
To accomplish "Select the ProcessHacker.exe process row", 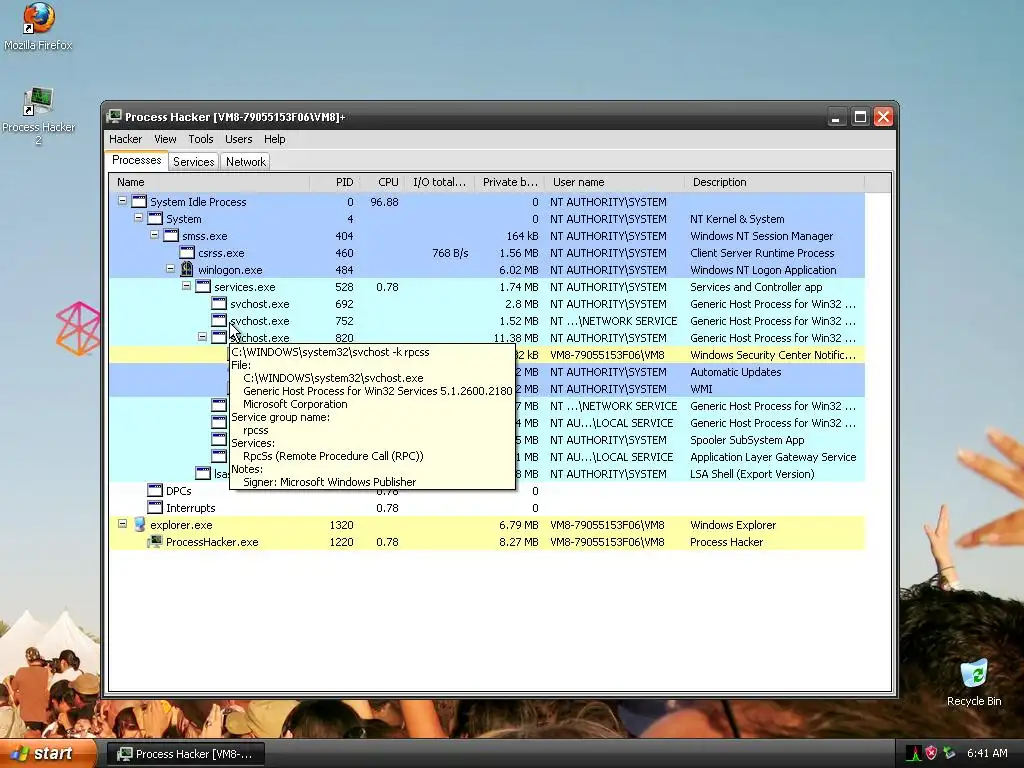I will pyautogui.click(x=487, y=541).
